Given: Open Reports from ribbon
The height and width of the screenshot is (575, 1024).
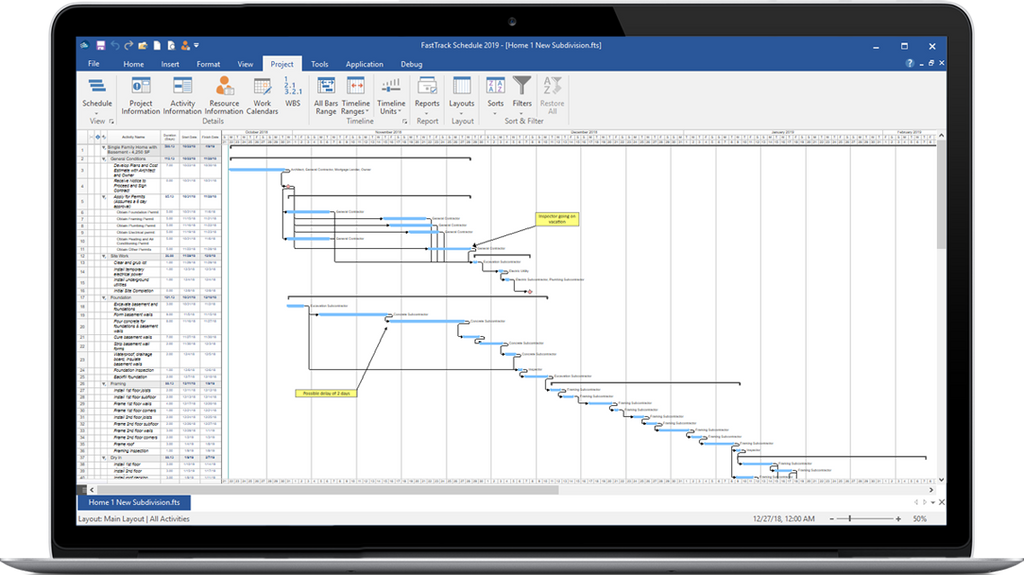Looking at the screenshot, I should pyautogui.click(x=427, y=95).
